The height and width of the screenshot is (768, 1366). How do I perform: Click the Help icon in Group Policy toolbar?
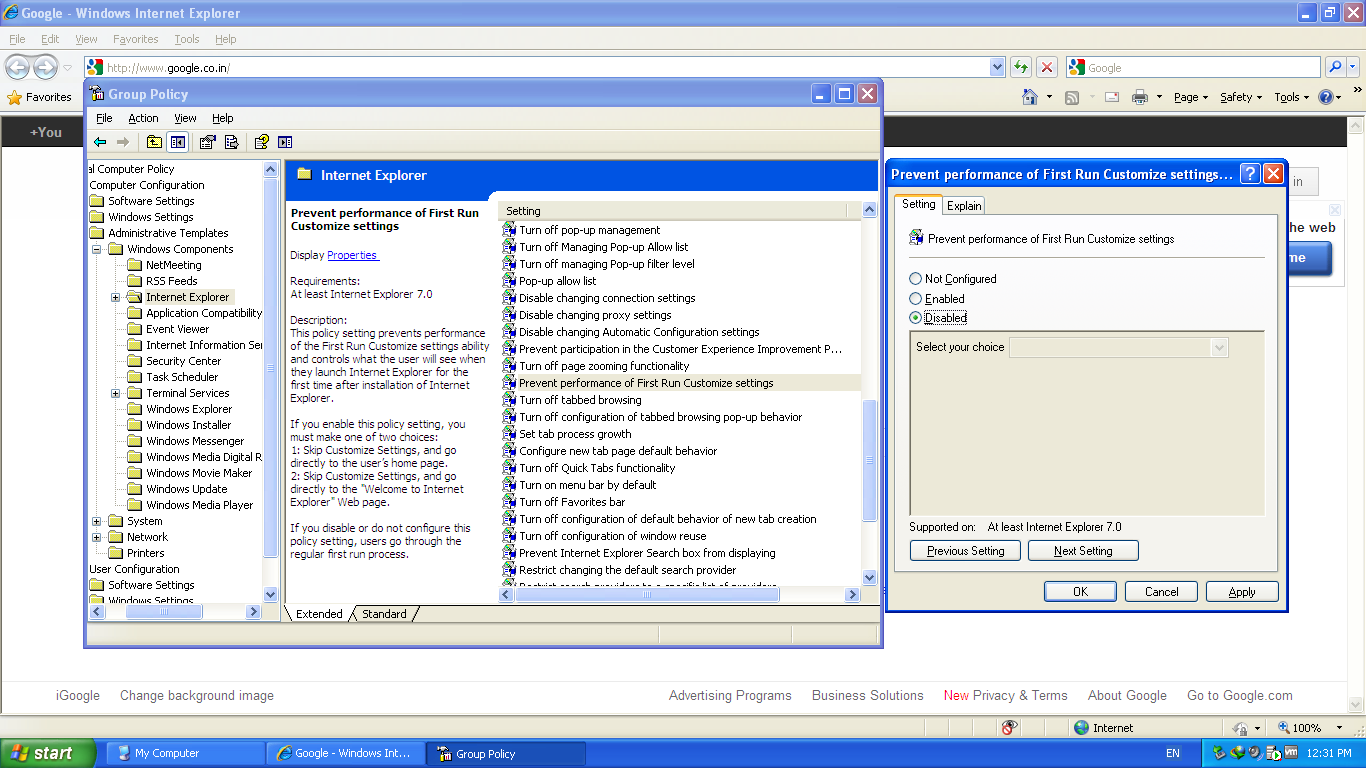pos(262,142)
